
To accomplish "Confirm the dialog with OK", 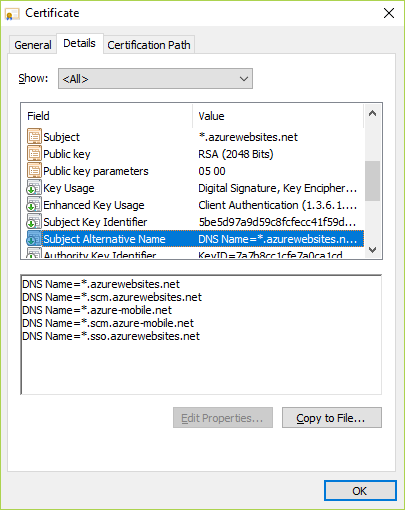I will pos(360,491).
